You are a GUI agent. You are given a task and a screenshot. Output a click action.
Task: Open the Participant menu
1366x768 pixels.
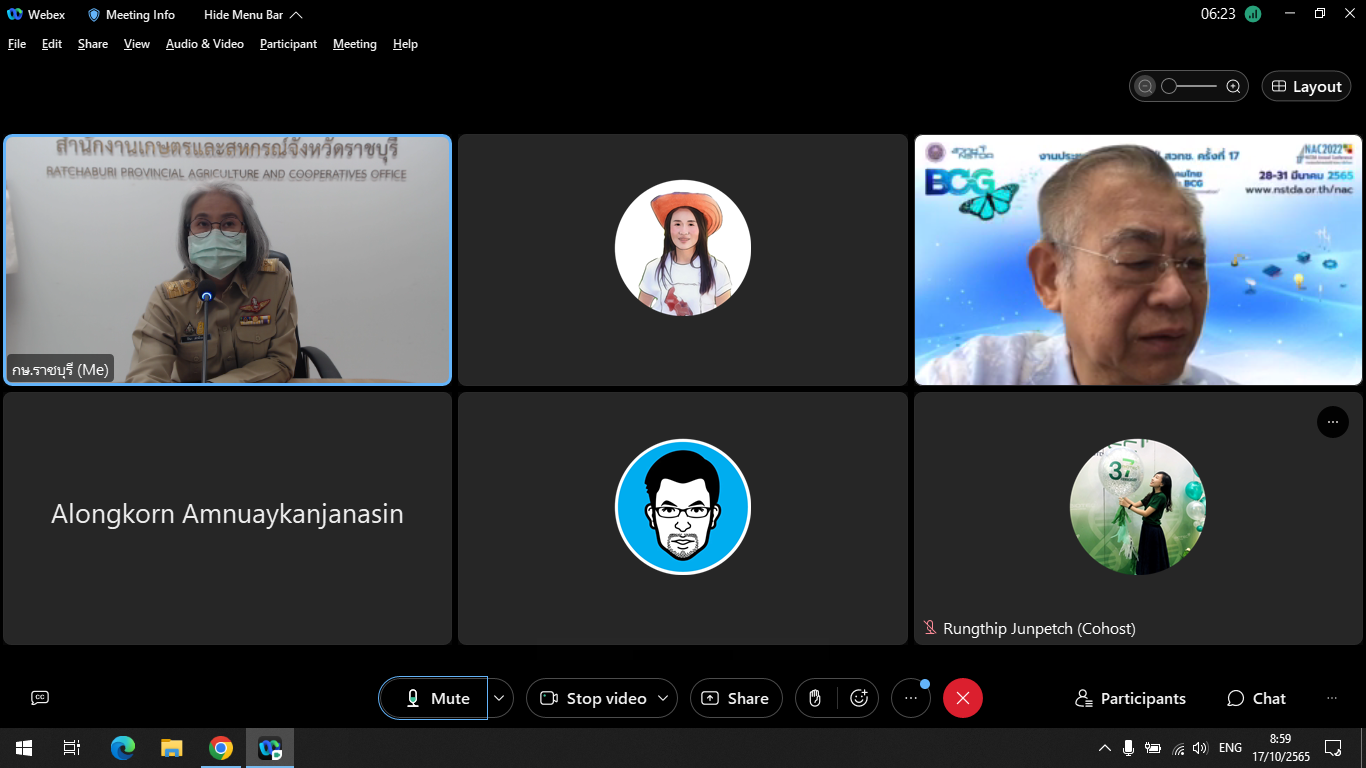288,44
